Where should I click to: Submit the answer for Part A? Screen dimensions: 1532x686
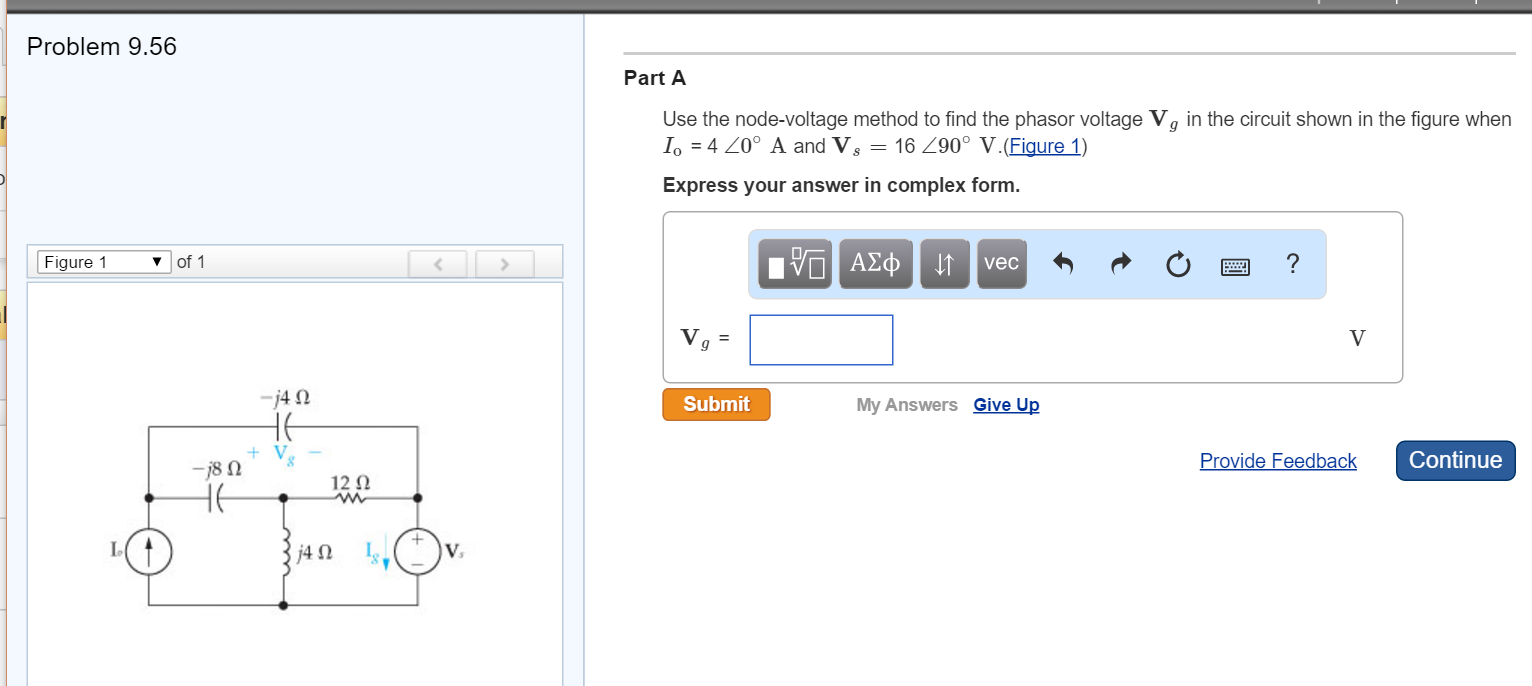coord(715,404)
